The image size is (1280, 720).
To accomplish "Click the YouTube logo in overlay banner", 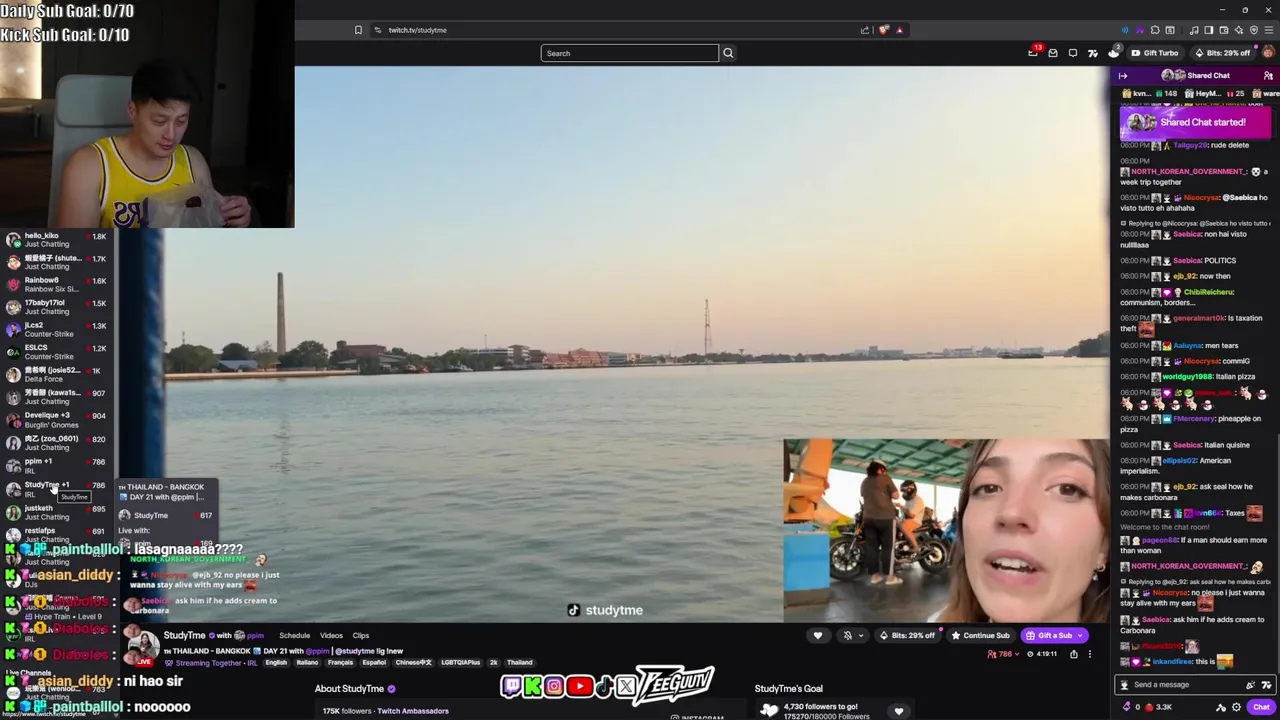I will pyautogui.click(x=579, y=687).
